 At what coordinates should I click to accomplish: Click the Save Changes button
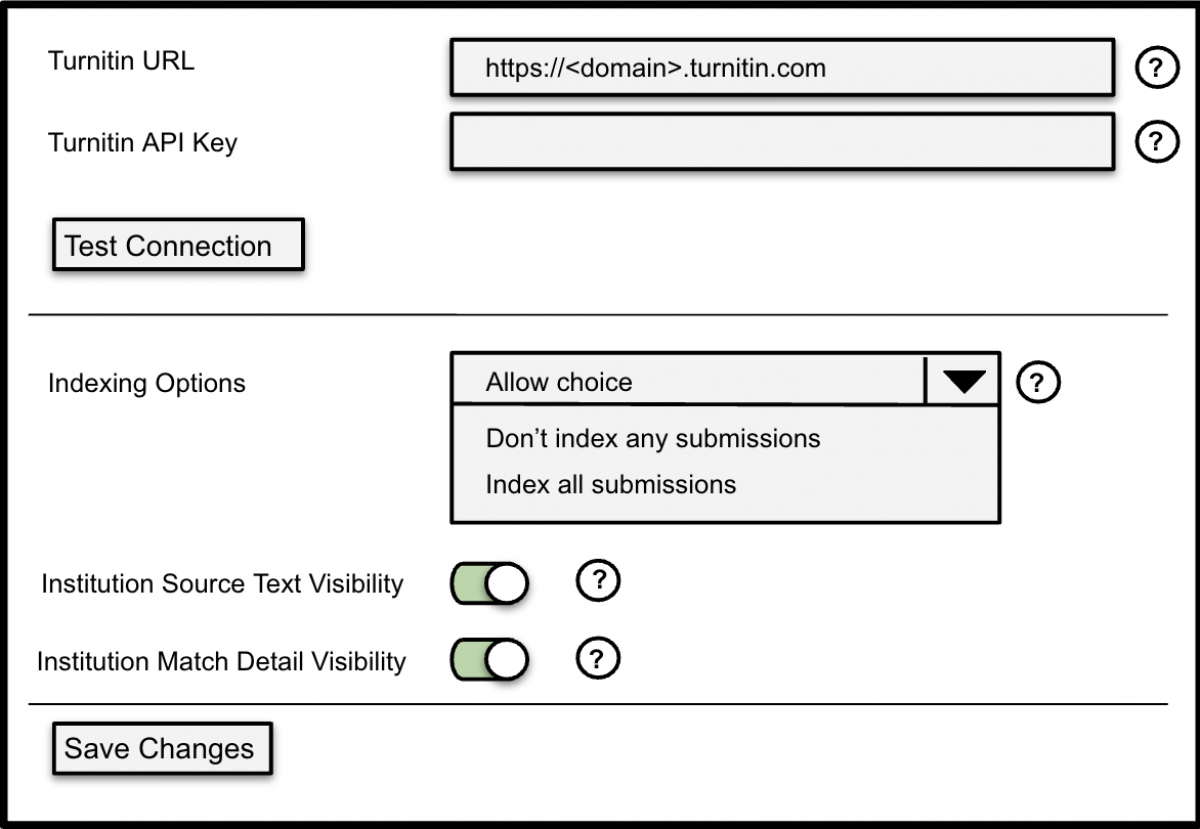coord(161,749)
